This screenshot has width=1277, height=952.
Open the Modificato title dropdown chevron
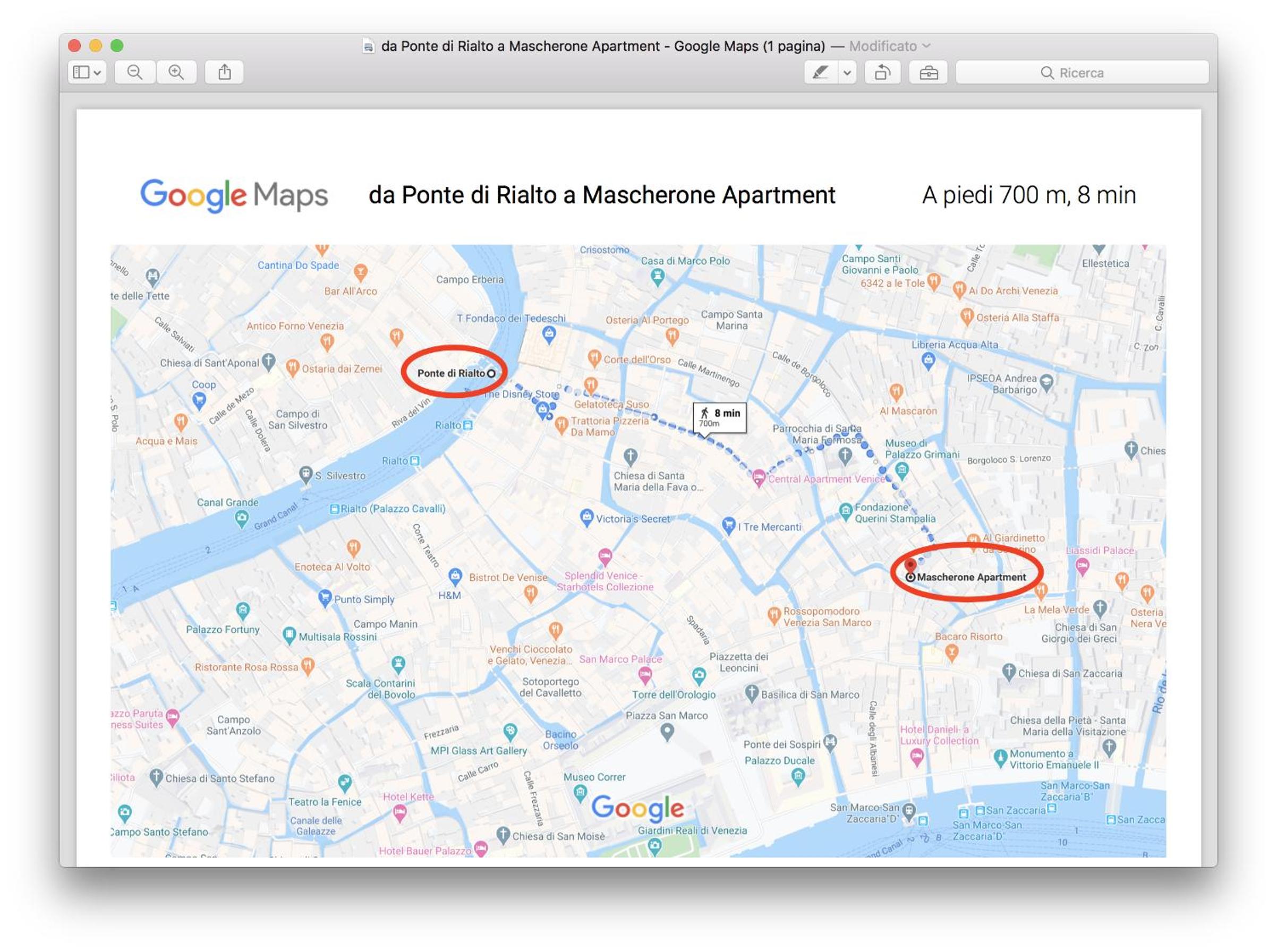click(926, 46)
